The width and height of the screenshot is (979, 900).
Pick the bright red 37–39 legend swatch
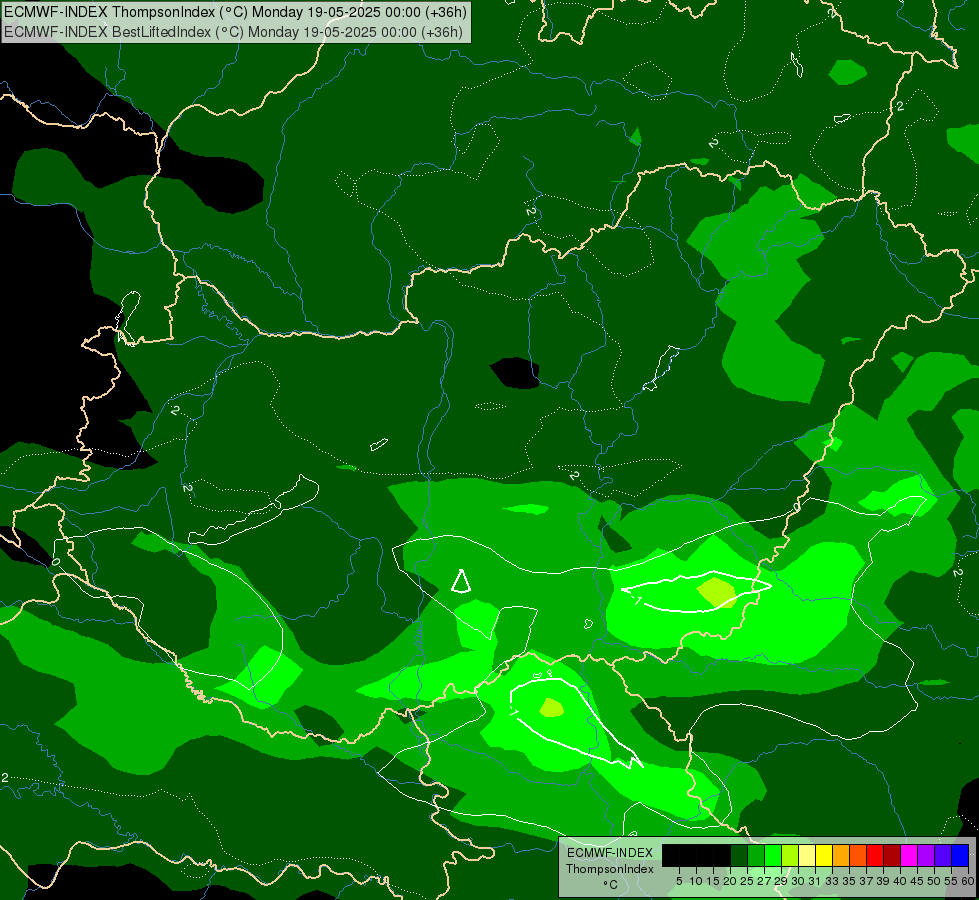(875, 855)
